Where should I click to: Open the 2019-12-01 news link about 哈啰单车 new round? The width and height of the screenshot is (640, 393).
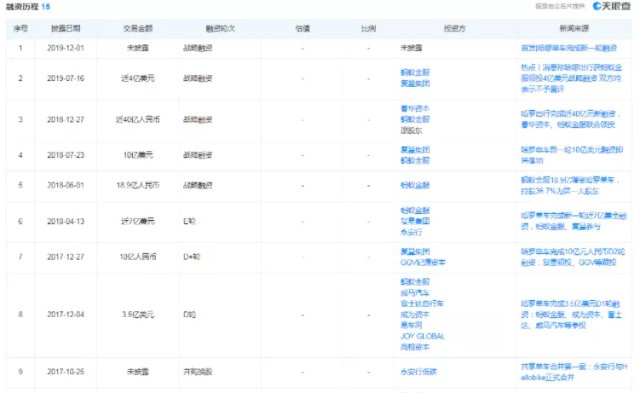pos(569,48)
